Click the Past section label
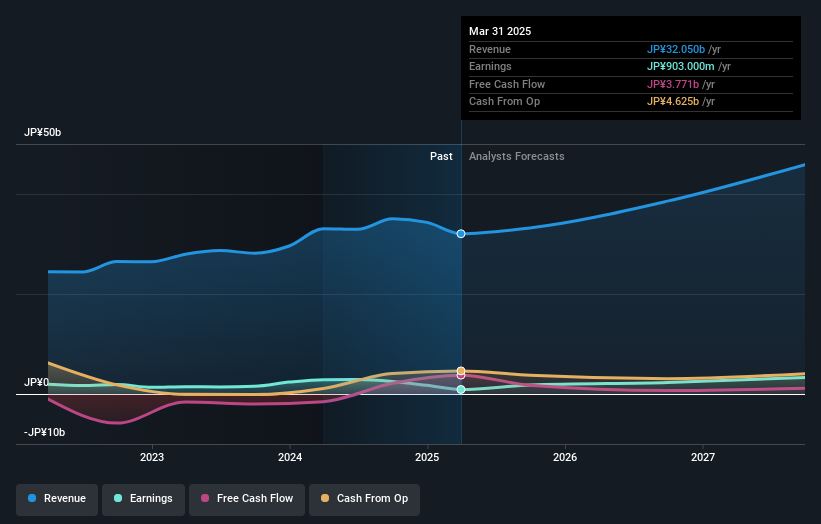Image resolution: width=821 pixels, height=524 pixels. 441,157
